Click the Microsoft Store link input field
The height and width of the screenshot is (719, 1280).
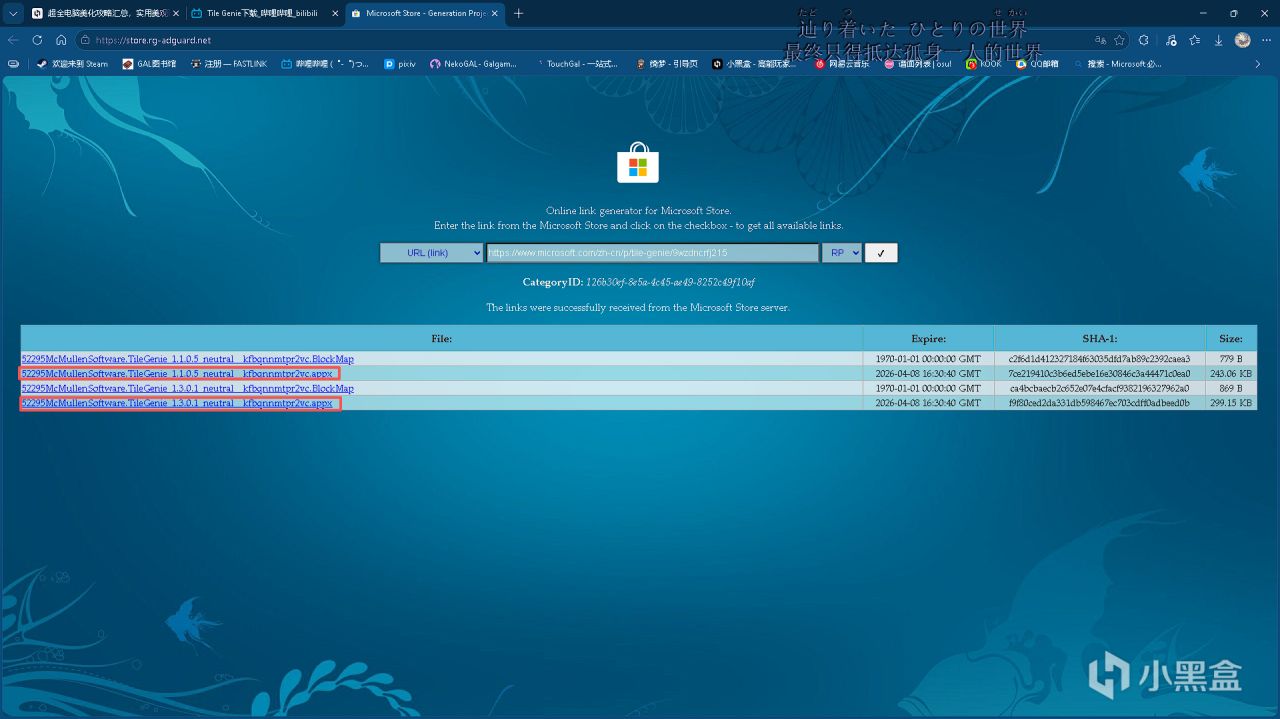click(653, 253)
